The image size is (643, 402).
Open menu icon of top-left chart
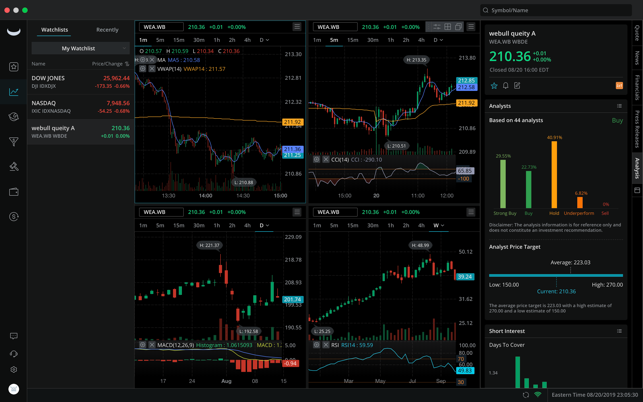coord(297,27)
